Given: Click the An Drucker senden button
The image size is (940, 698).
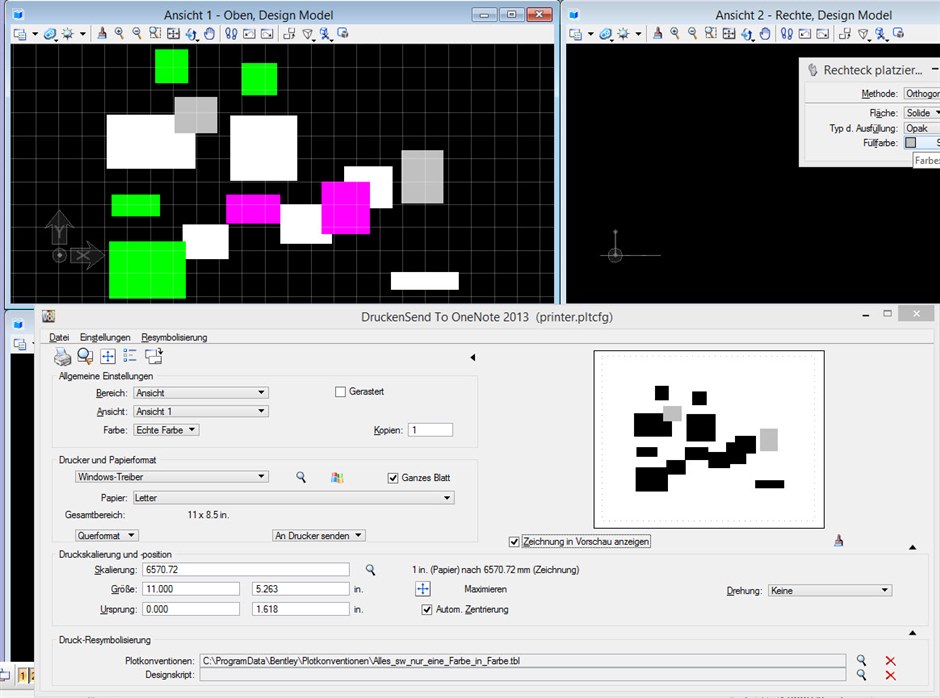Looking at the screenshot, I should [x=319, y=535].
